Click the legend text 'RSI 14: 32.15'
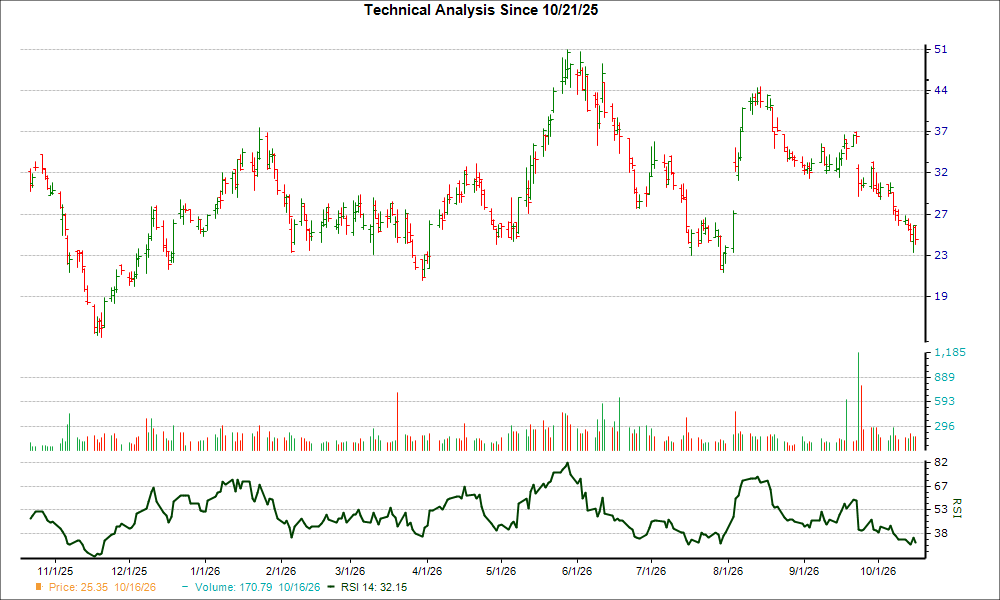 click(x=374, y=587)
